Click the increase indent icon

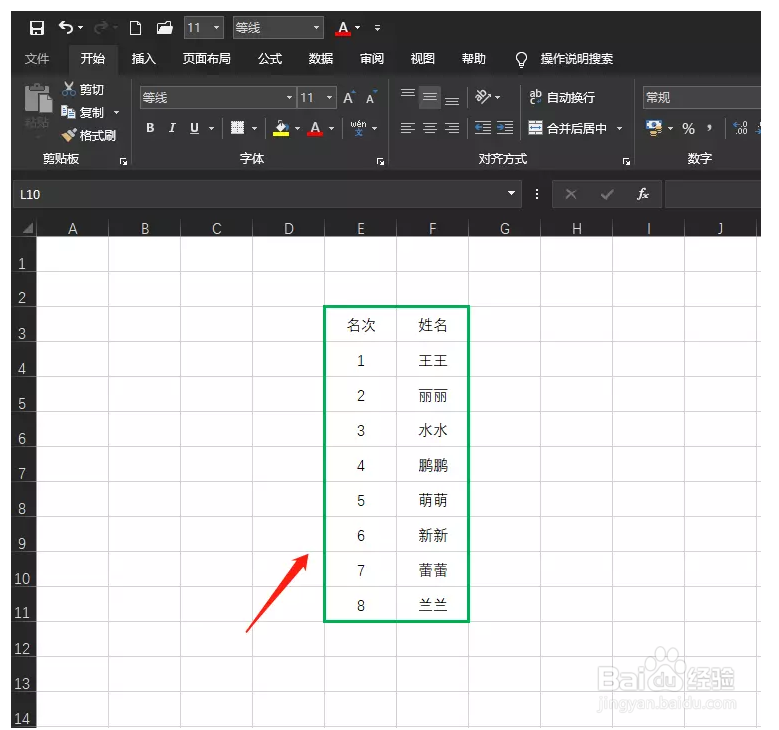point(505,128)
